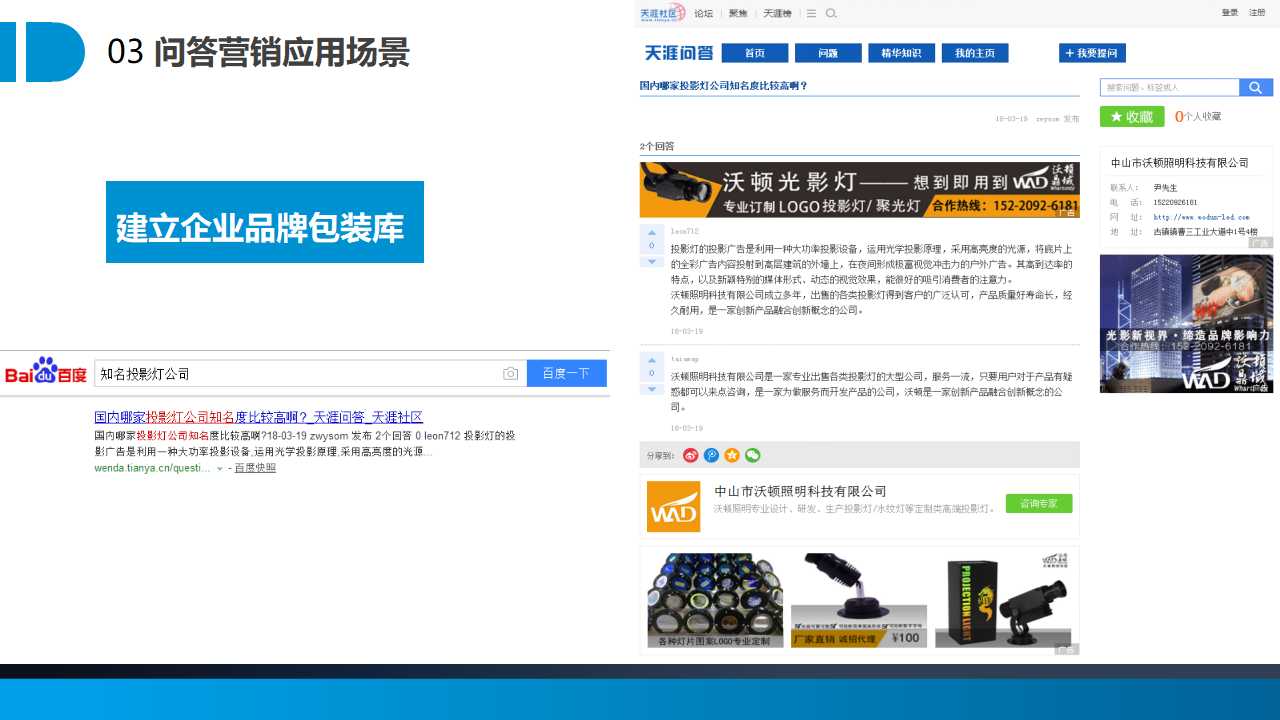Viewport: 1280px width, 720px height.
Task: Click the 登录 link
Action: pyautogui.click(x=1230, y=13)
